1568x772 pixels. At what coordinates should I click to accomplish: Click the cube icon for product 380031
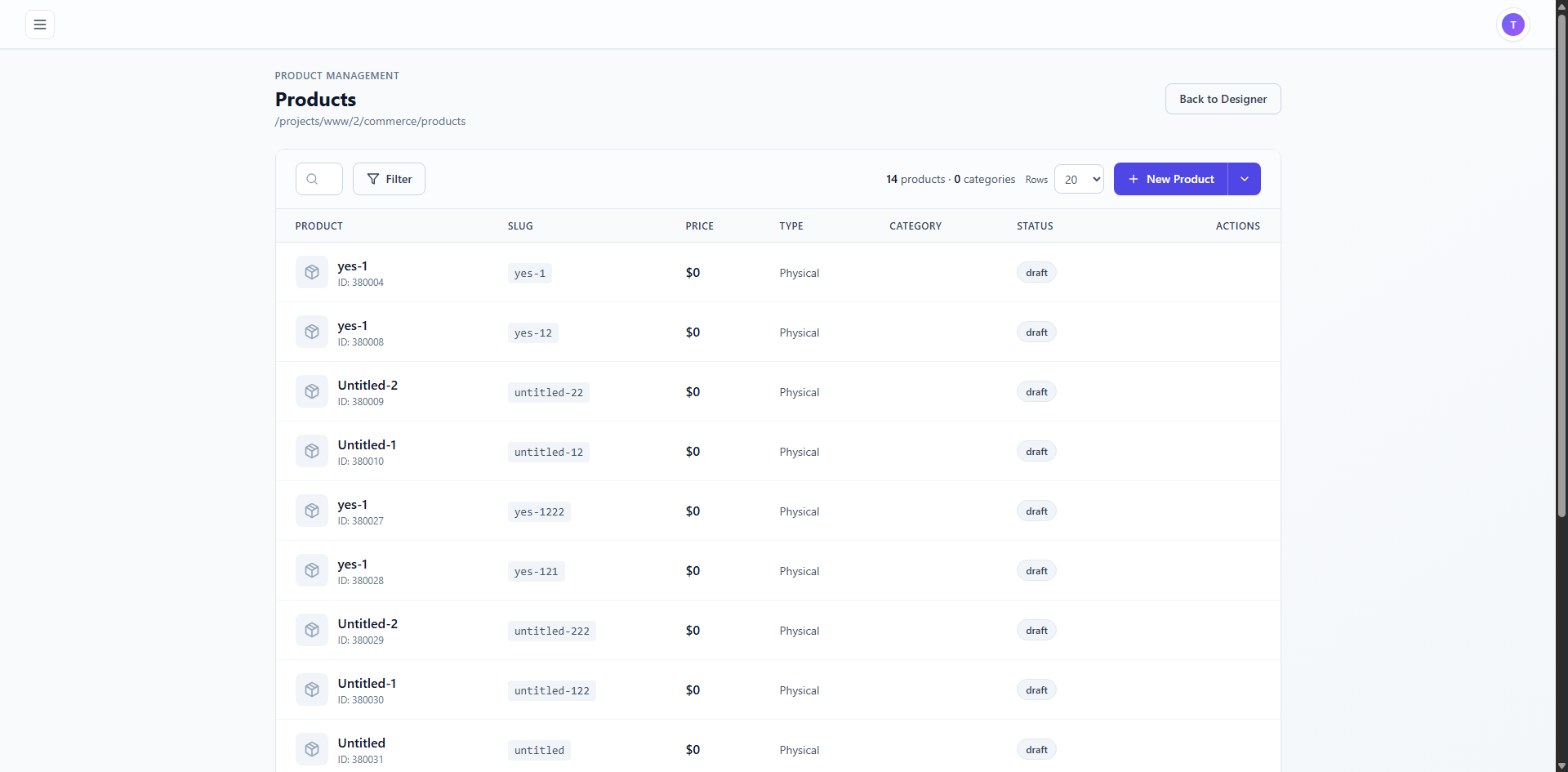[312, 750]
